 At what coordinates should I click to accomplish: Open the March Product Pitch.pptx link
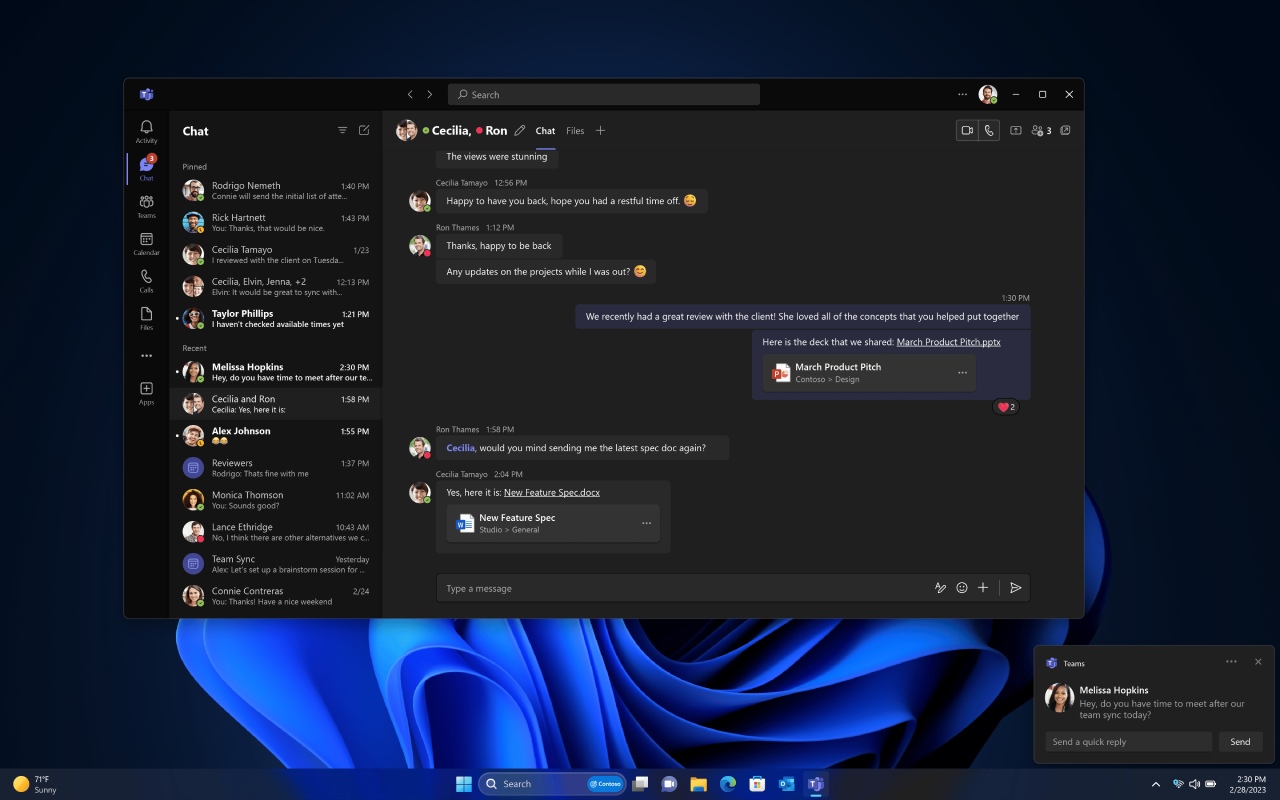pos(948,342)
